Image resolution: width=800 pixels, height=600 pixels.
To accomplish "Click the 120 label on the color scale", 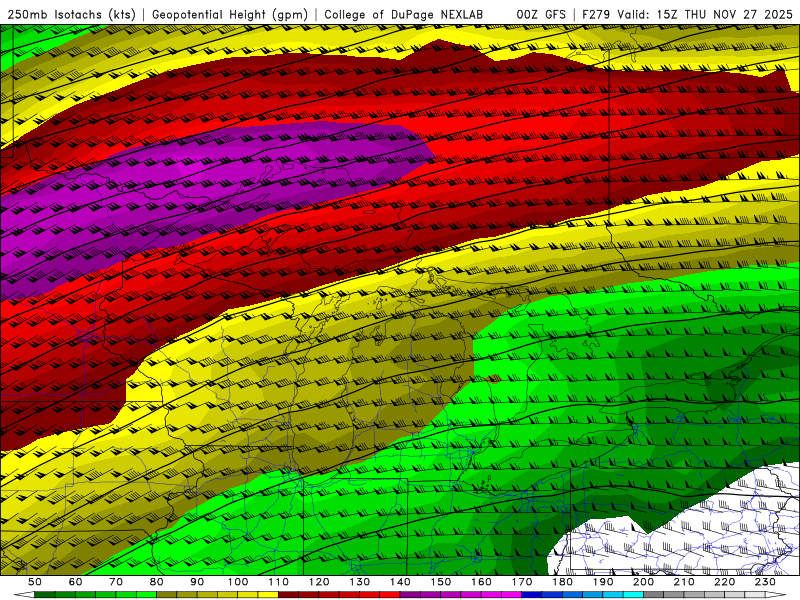I will click(x=319, y=582).
